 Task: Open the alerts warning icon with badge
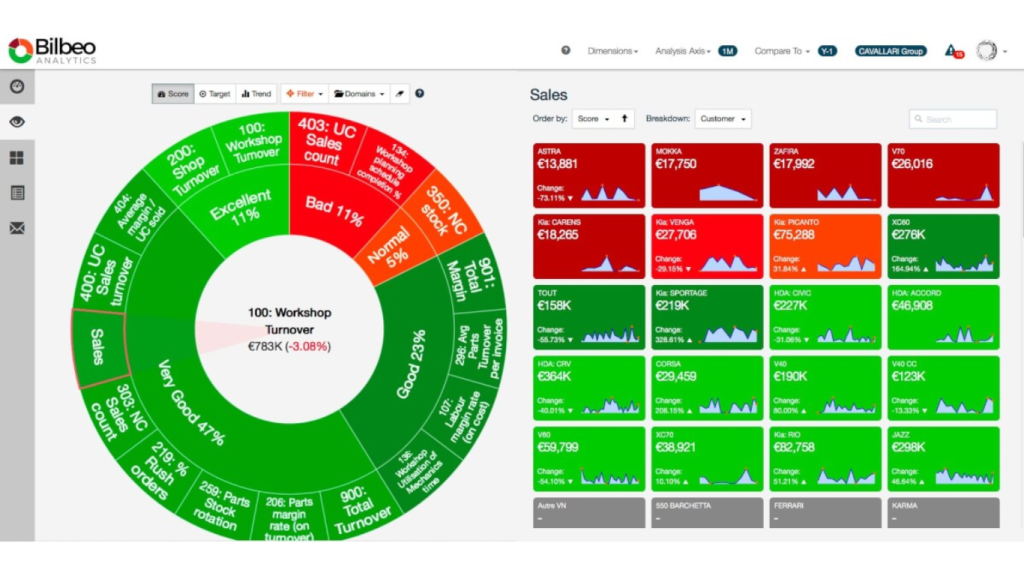pos(951,51)
